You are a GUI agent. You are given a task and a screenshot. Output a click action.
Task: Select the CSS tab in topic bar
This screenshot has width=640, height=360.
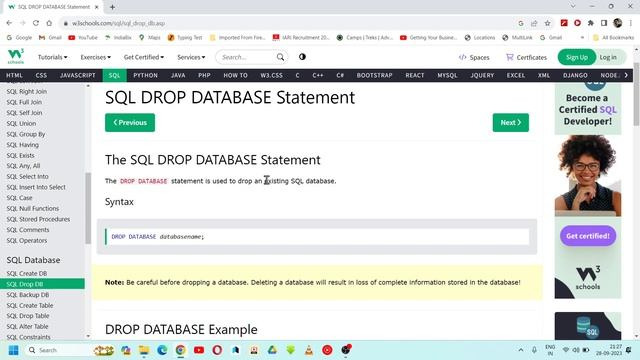tap(41, 76)
